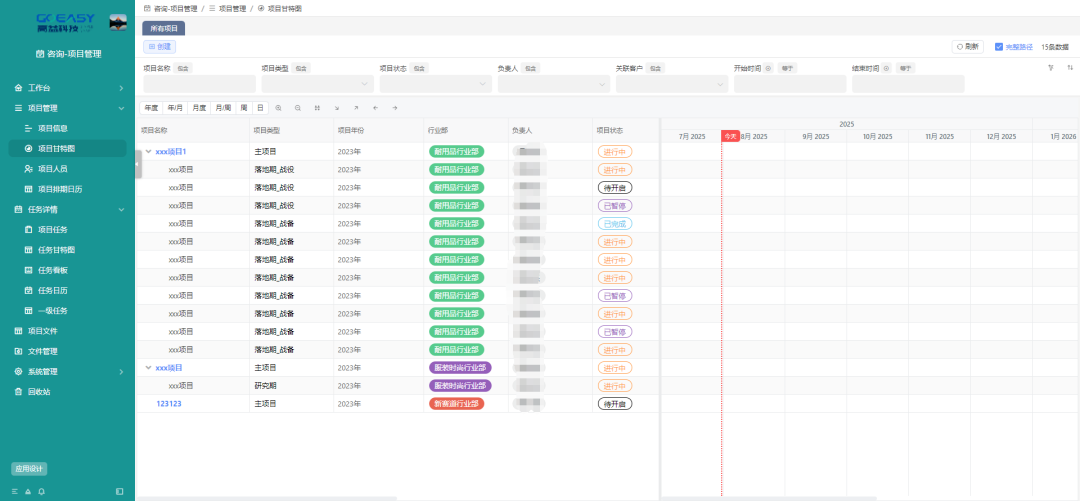Click the filter icon above the timeline

pyautogui.click(x=1050, y=68)
